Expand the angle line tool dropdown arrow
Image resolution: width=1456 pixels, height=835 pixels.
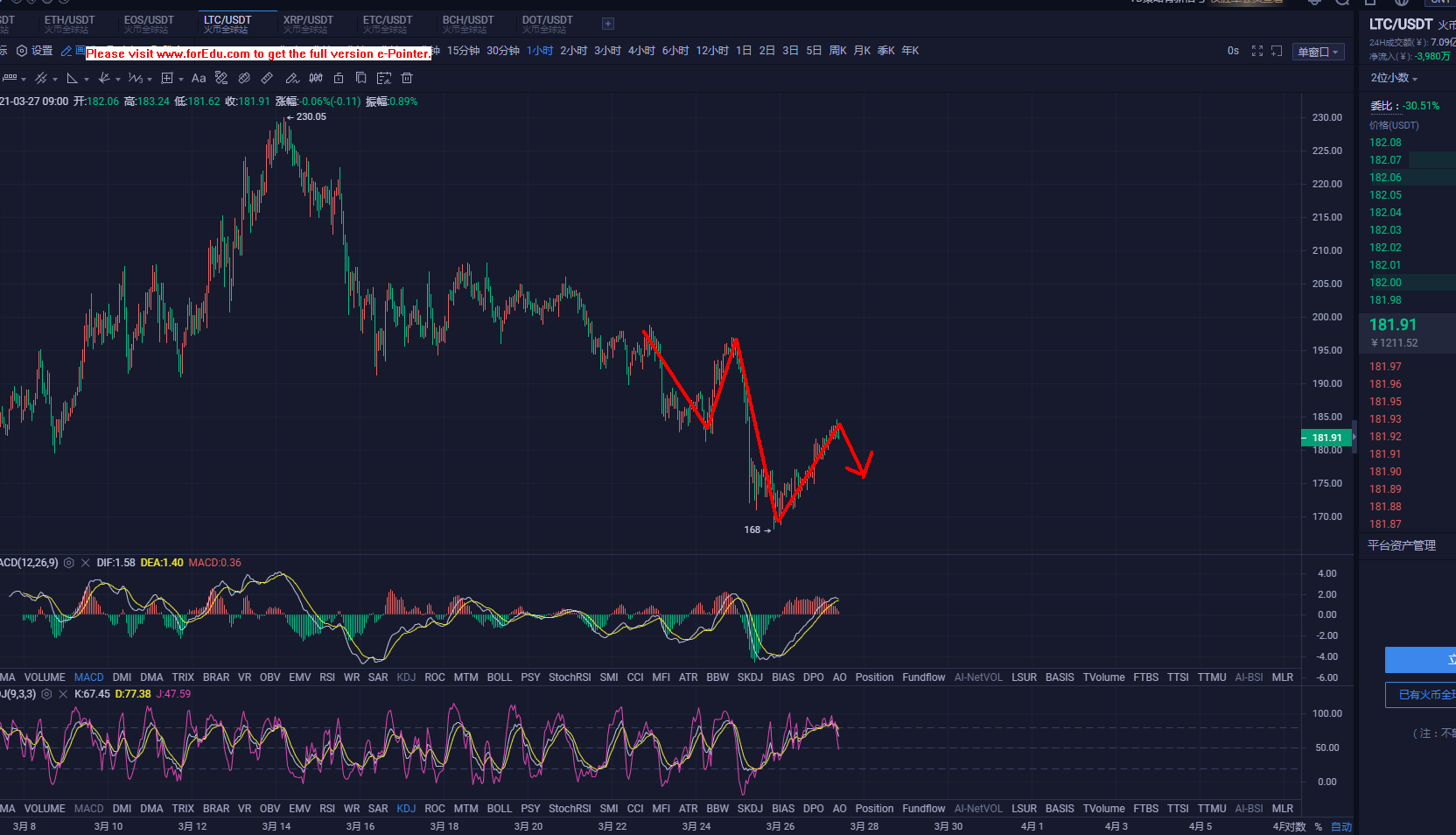(87, 79)
